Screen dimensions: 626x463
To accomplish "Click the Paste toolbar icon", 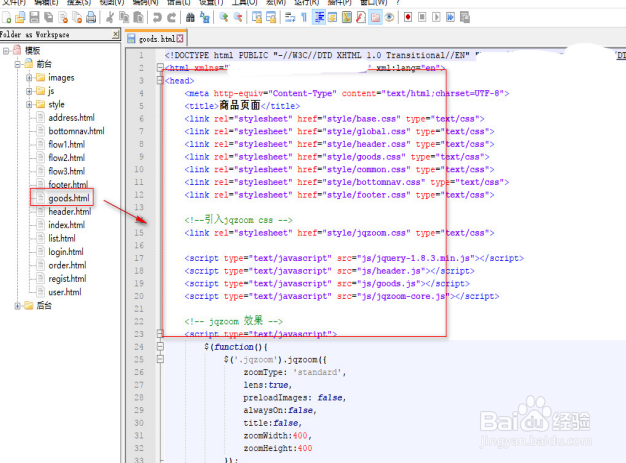I will 138,18.
